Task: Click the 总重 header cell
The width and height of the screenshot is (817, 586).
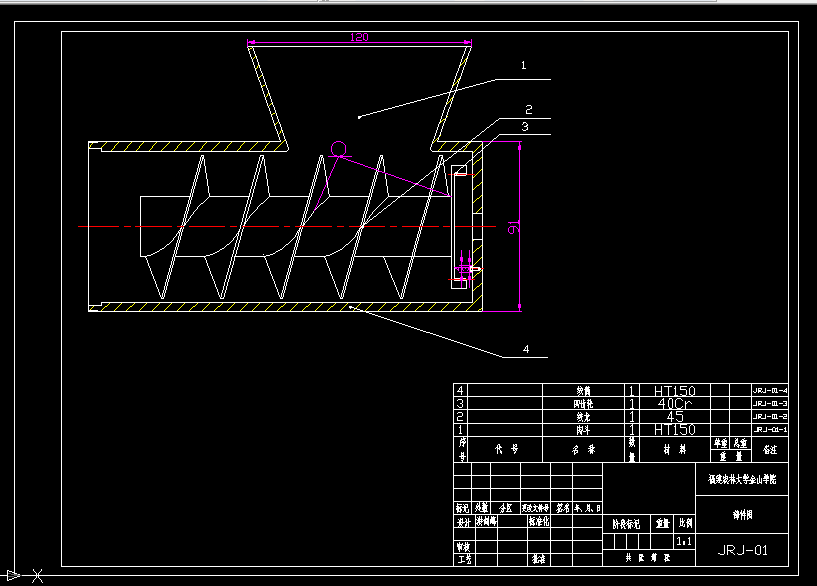Action: point(740,443)
